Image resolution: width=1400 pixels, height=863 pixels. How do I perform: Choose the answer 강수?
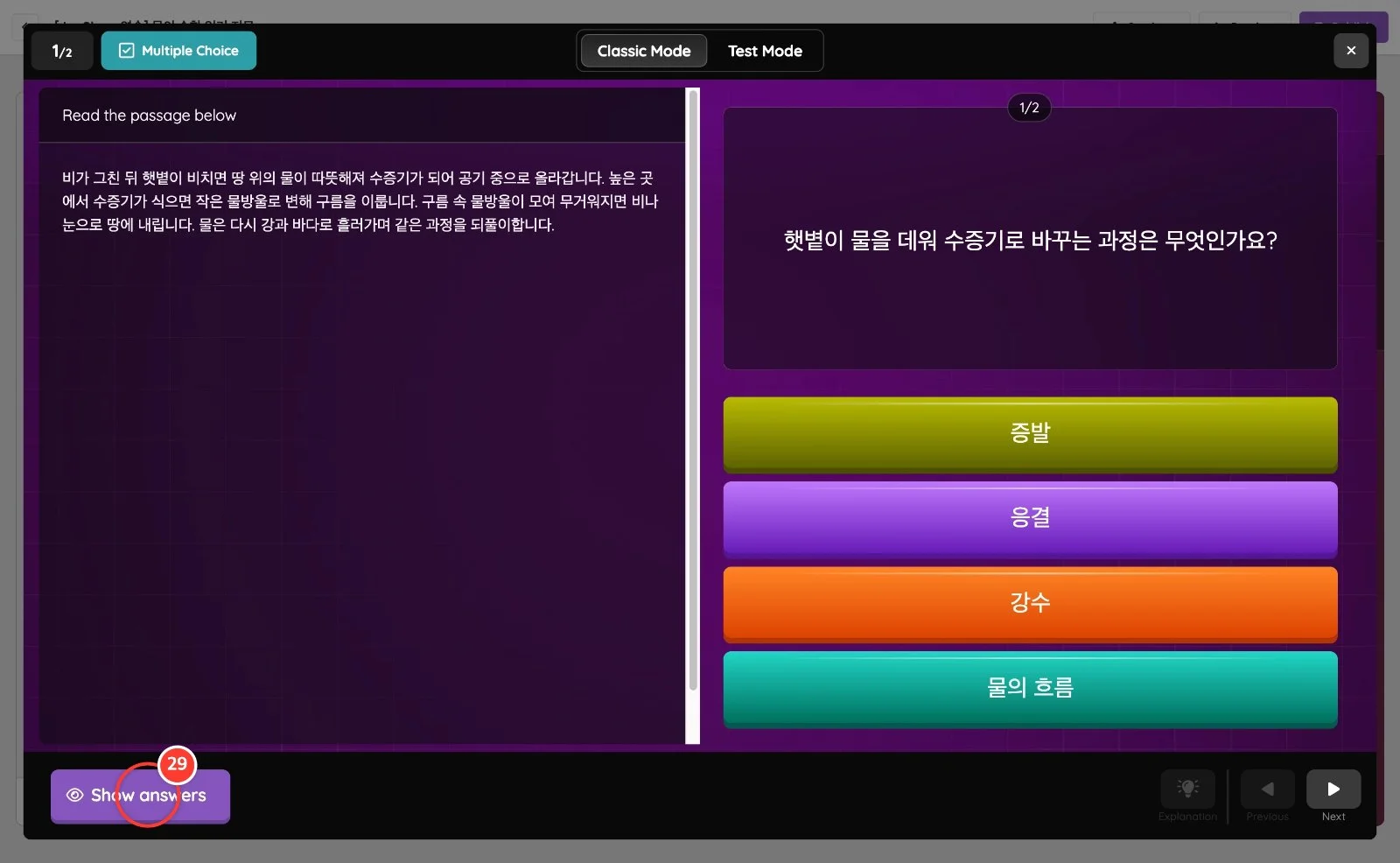1030,605
